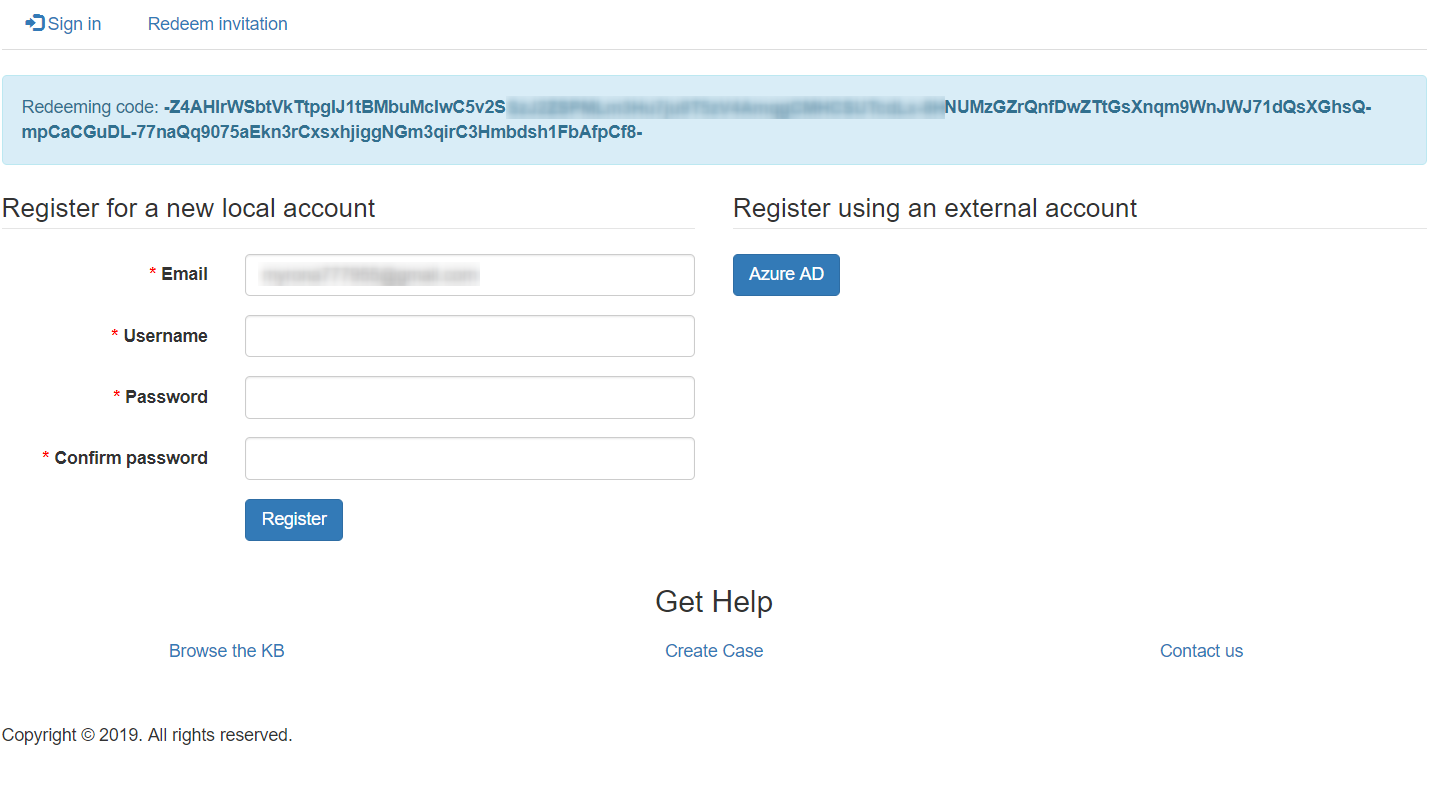This screenshot has height=788, width=1432.
Task: Click the Sign in arrow icon
Action: pyautogui.click(x=33, y=23)
